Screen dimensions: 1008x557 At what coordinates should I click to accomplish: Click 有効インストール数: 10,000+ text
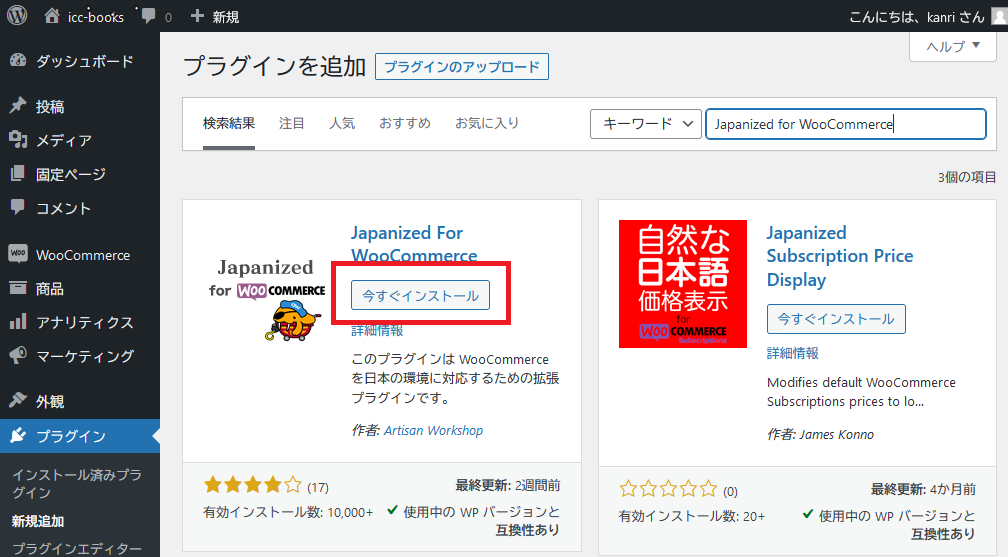(288, 513)
